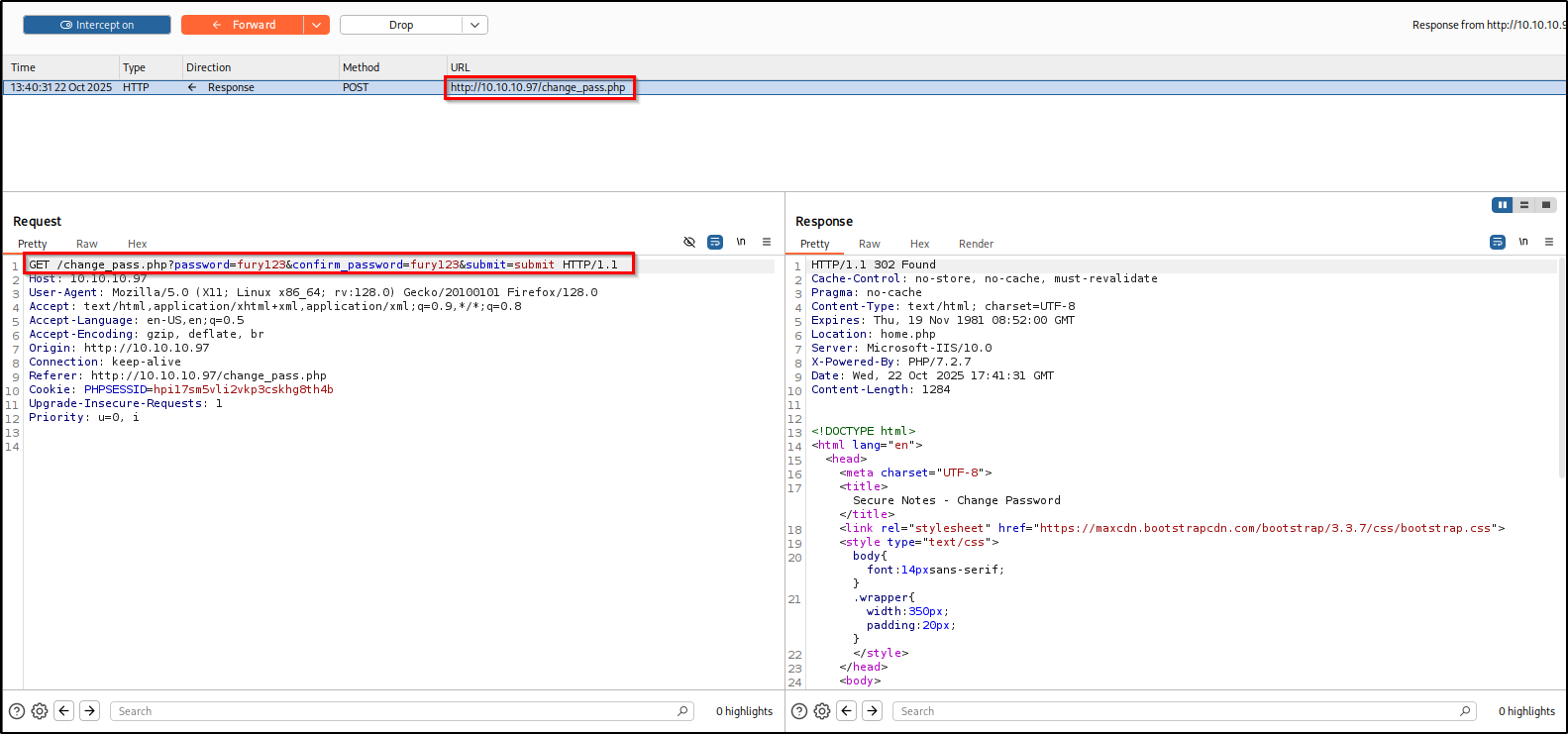Select the combined single-pane layout icon
This screenshot has width=1568, height=734.
coord(1546,205)
